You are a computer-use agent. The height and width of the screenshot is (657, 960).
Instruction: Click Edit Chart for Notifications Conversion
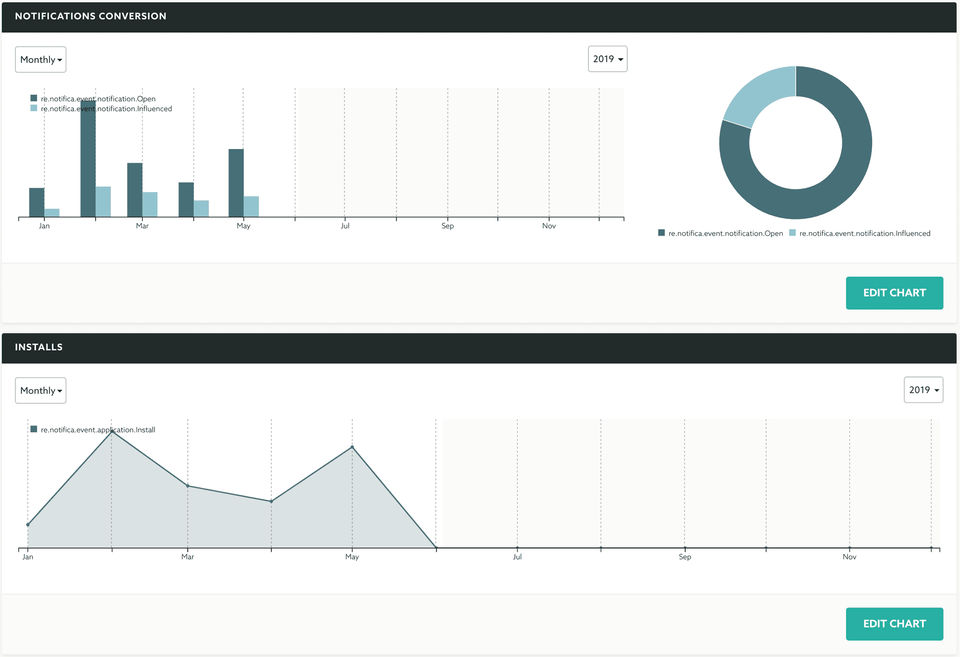[x=894, y=293]
